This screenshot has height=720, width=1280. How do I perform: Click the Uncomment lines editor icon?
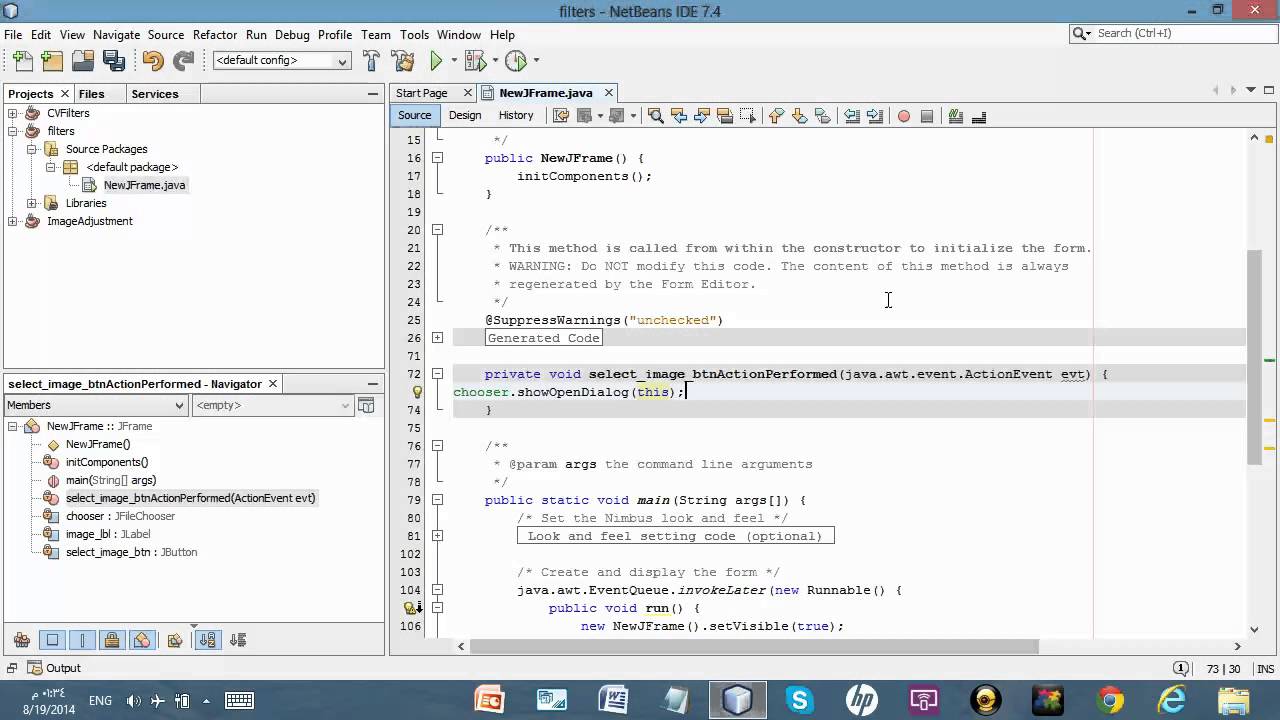tap(979, 116)
